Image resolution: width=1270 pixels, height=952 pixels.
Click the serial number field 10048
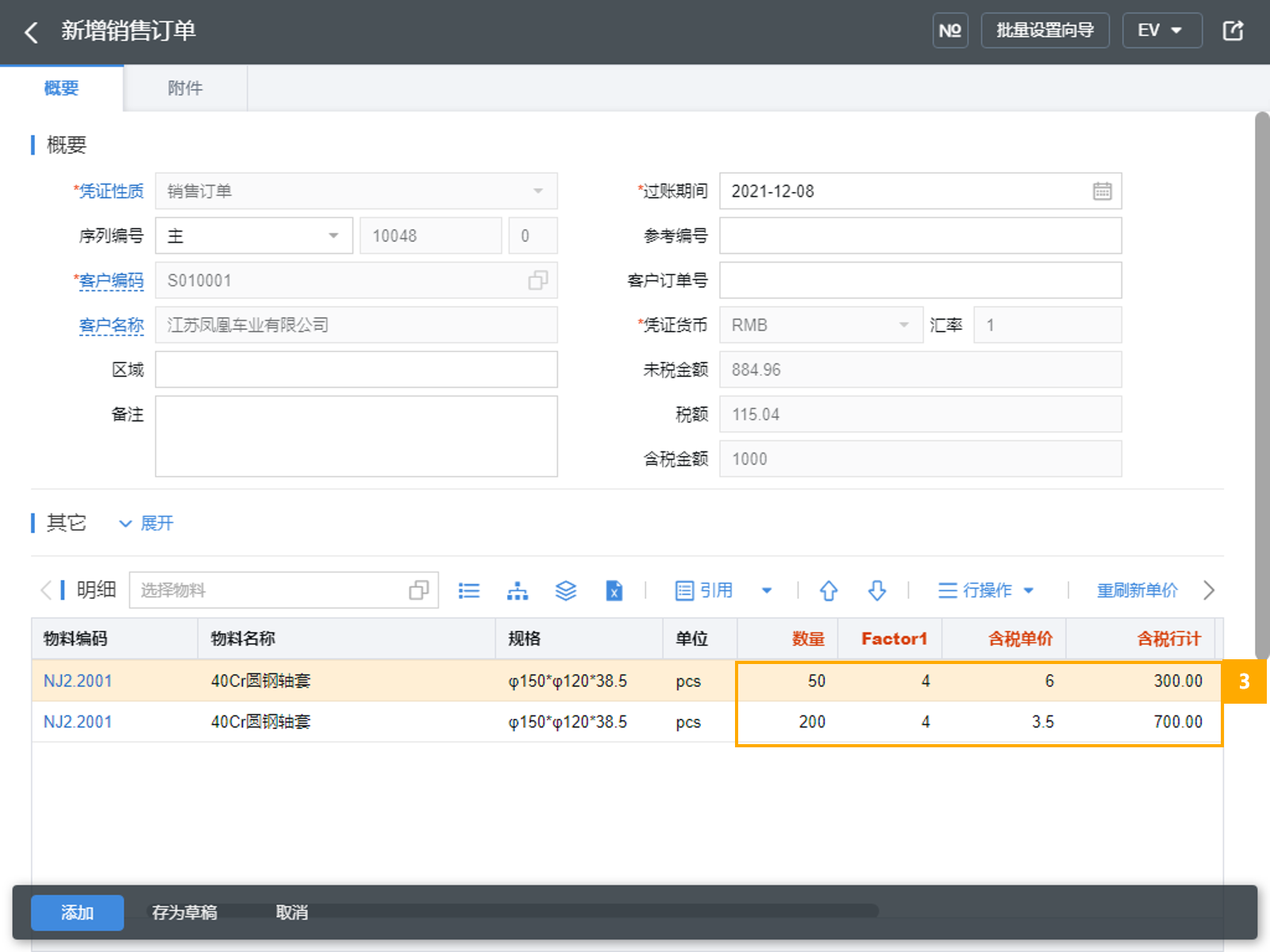[431, 236]
